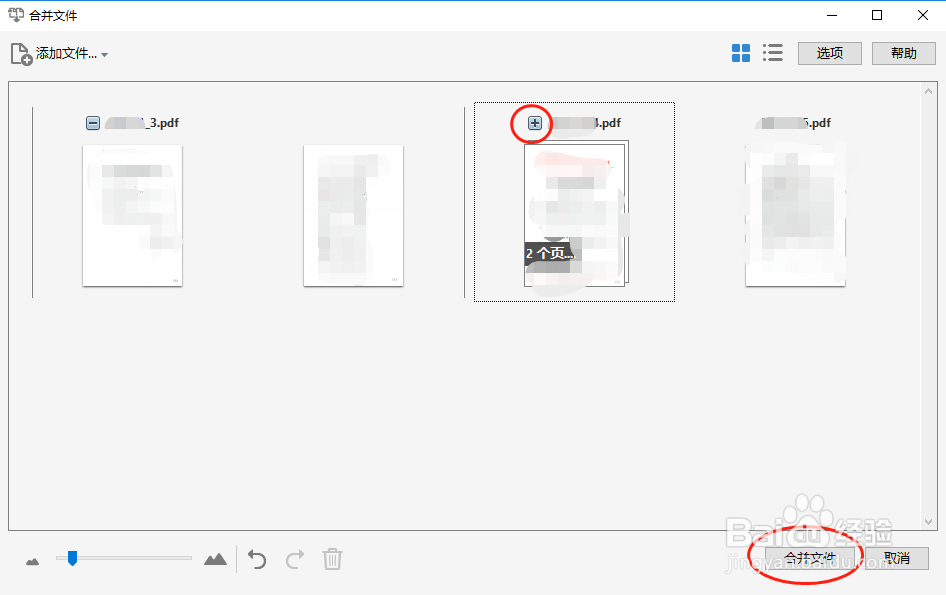Click Cancel (取消) button
Image resolution: width=946 pixels, height=595 pixels.
coord(897,558)
